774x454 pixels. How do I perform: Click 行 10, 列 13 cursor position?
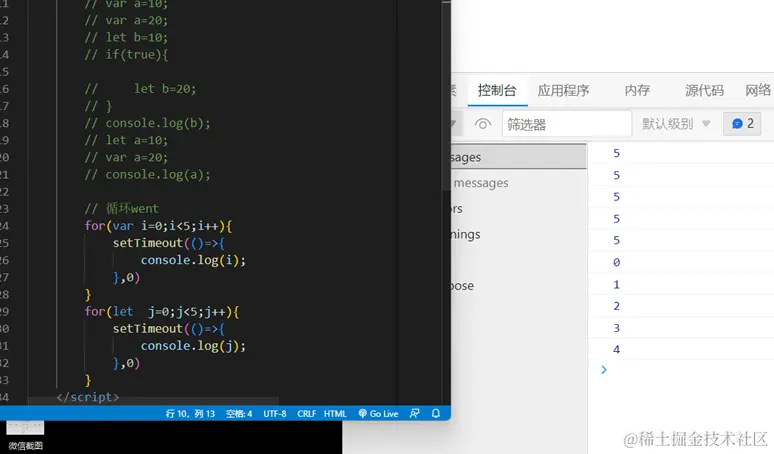190,414
